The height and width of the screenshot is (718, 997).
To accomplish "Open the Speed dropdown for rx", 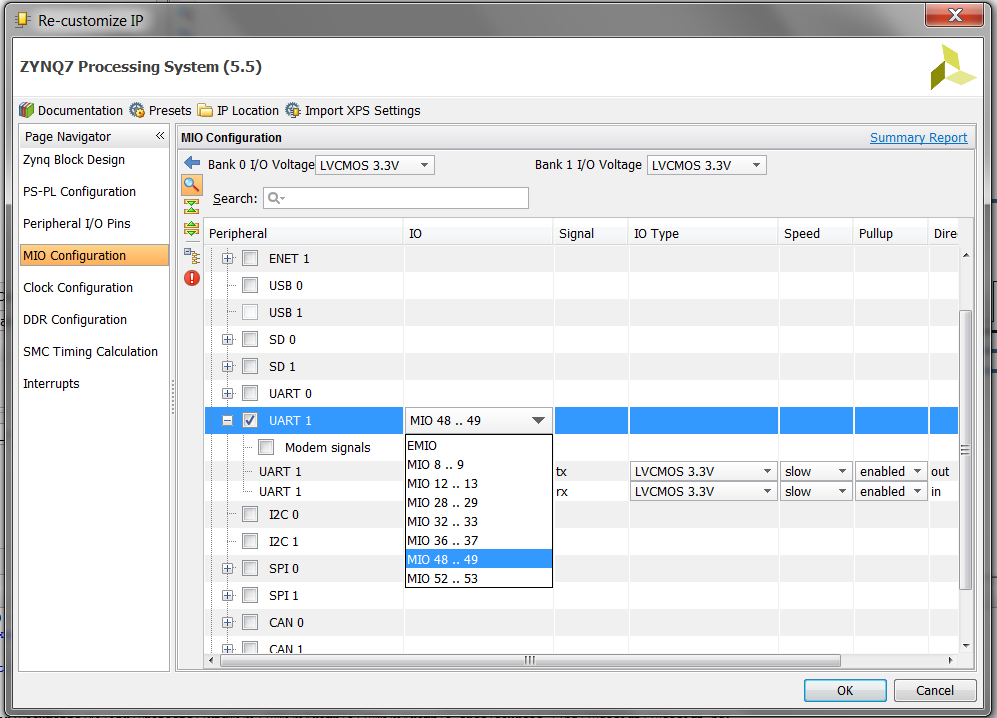I will tap(816, 492).
